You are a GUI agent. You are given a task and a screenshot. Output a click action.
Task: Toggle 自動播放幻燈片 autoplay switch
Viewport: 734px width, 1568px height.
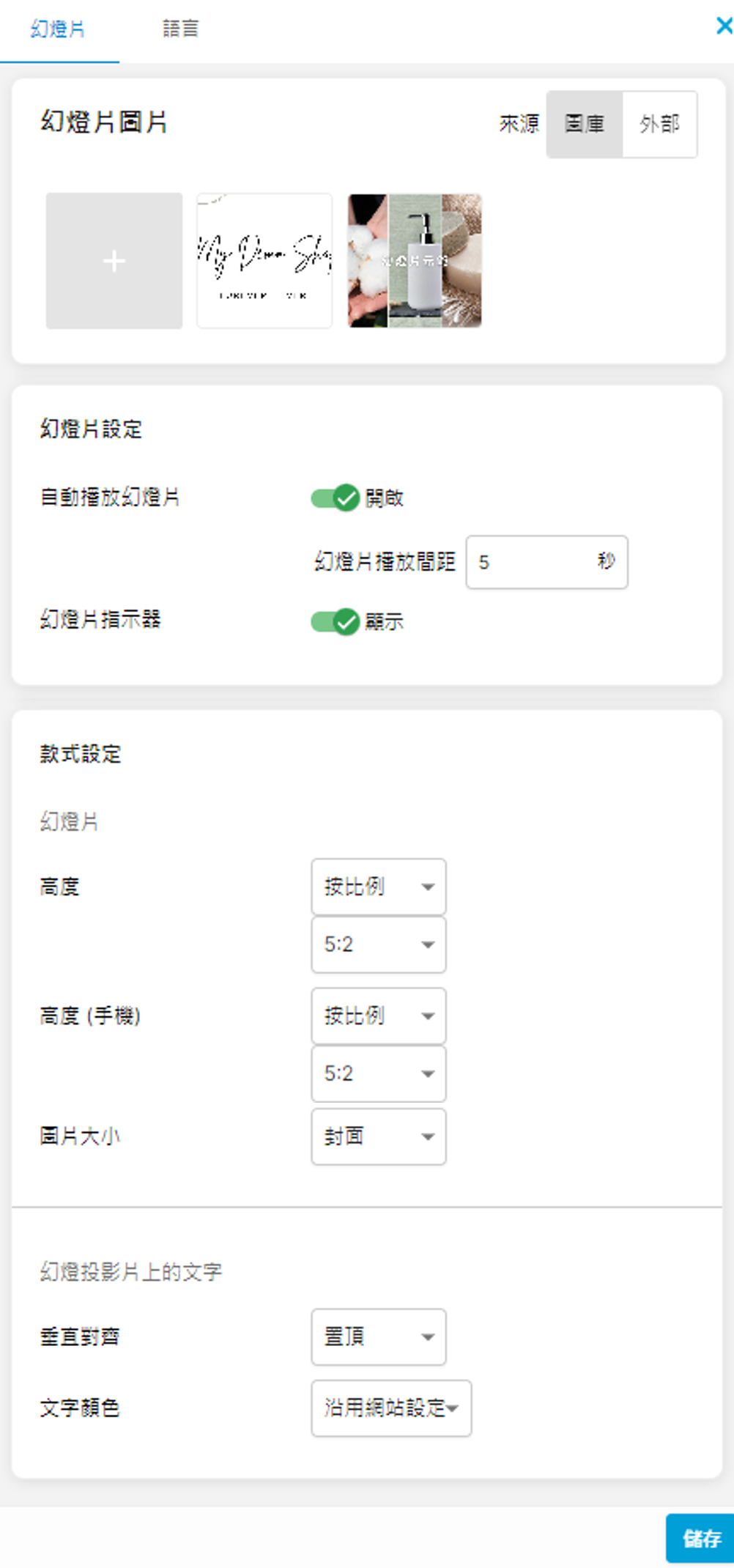click(335, 498)
